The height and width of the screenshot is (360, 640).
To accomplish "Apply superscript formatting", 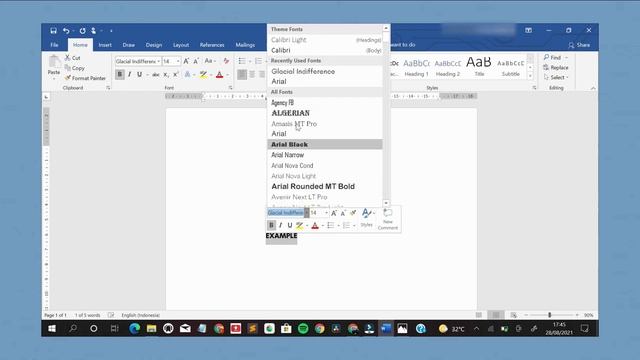I will point(176,75).
